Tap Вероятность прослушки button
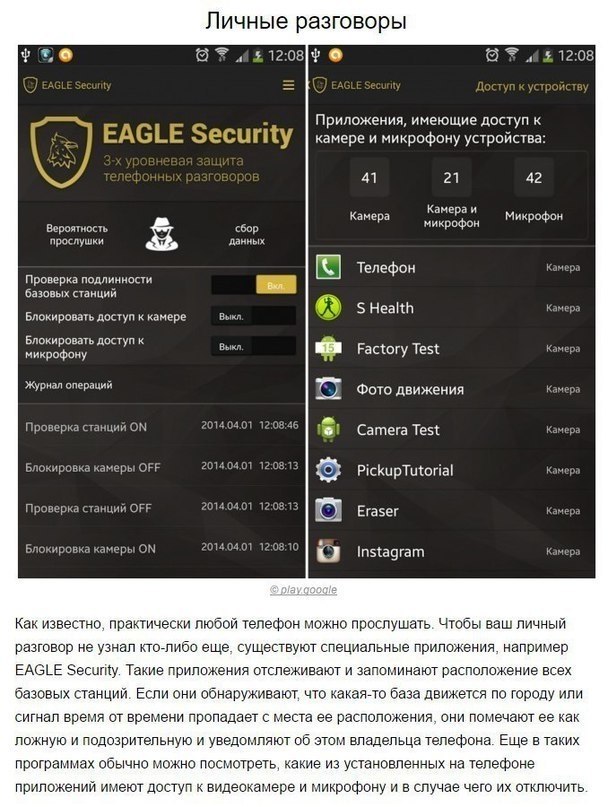608x807 pixels. pos(77,235)
